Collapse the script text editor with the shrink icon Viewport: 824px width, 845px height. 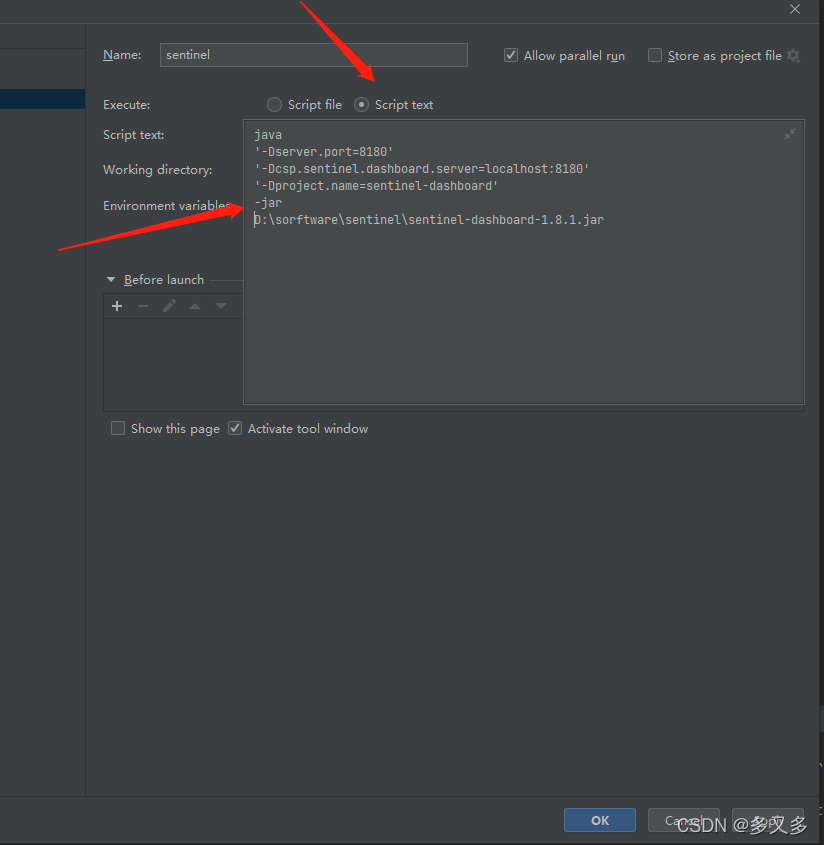point(790,134)
